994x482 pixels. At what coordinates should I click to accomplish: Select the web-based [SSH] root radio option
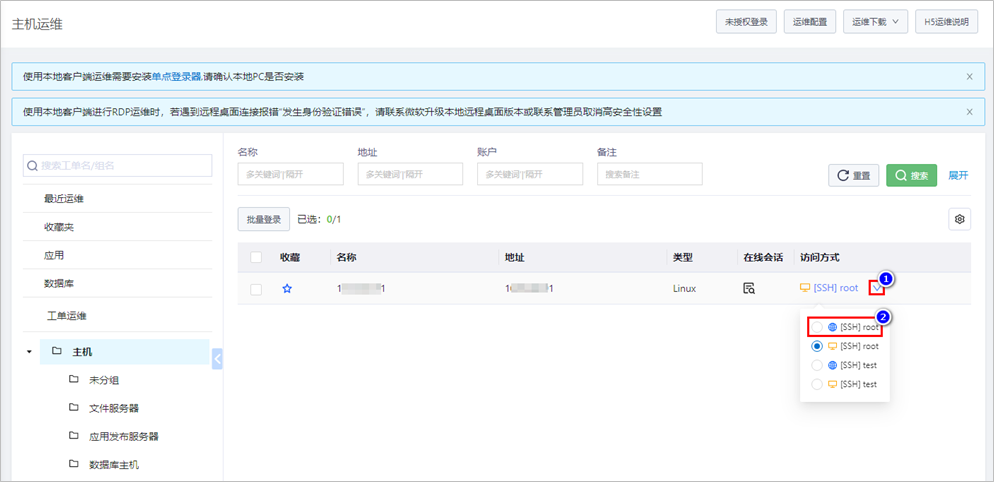(x=817, y=327)
